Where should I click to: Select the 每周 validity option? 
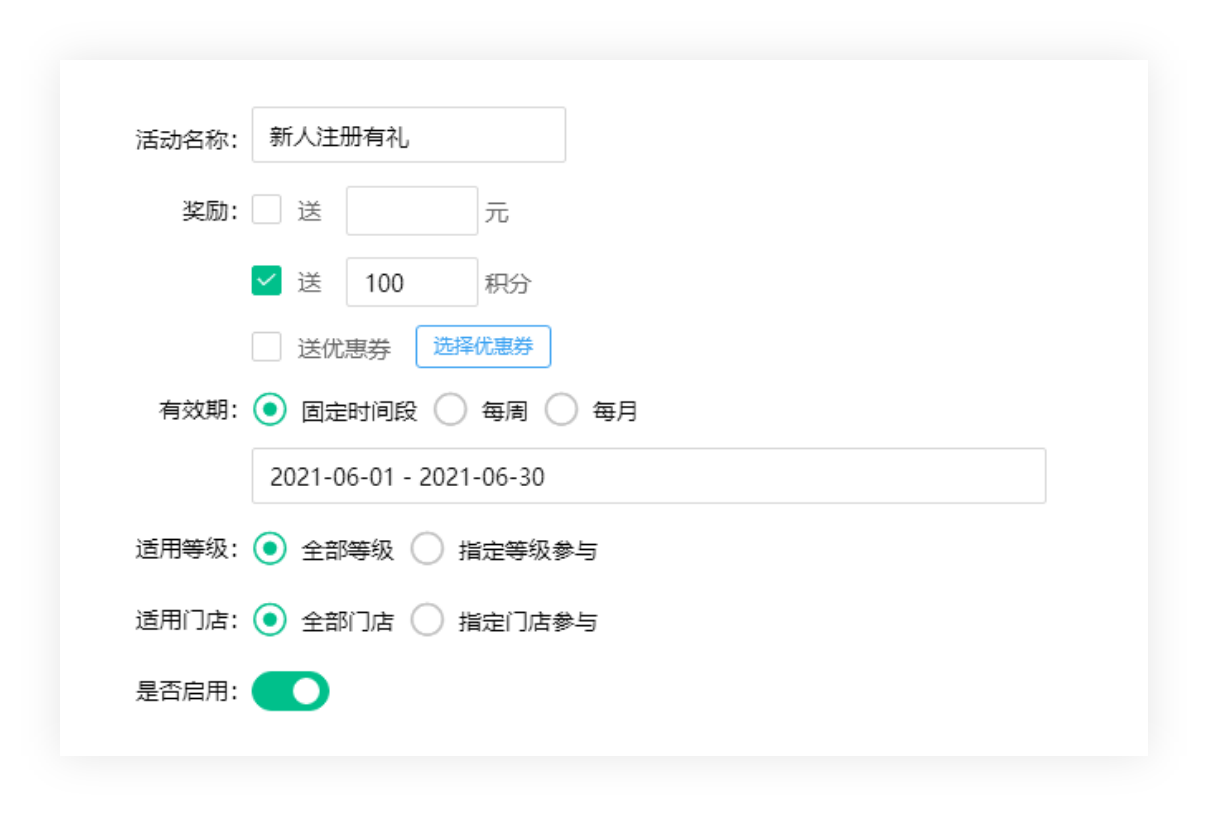[451, 410]
